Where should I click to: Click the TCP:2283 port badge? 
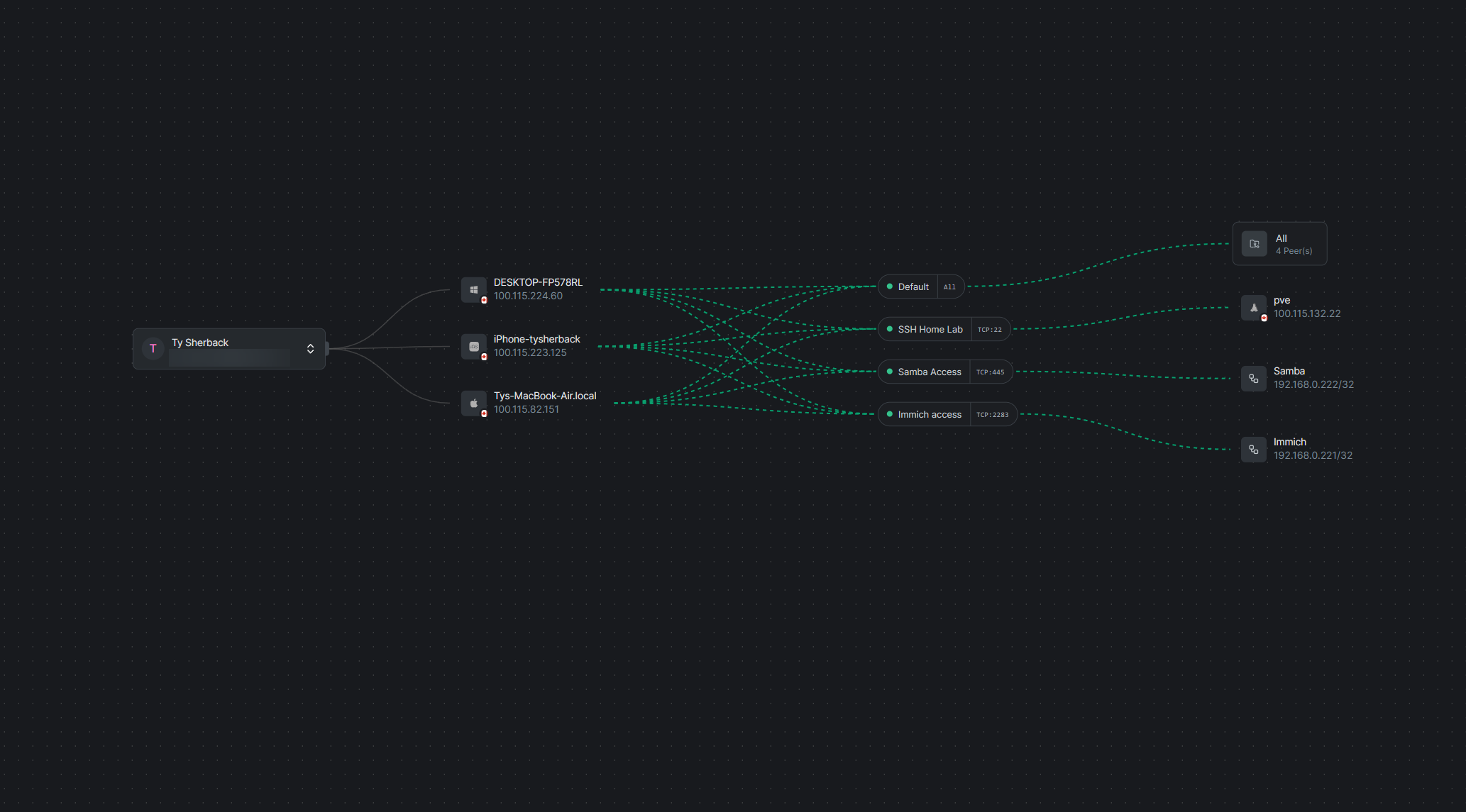coord(993,415)
